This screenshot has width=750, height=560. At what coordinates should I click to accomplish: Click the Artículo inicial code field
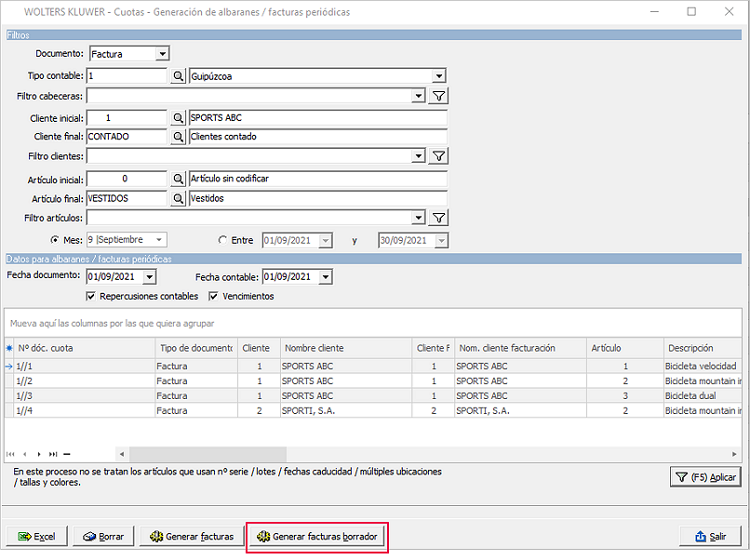[x=127, y=179]
